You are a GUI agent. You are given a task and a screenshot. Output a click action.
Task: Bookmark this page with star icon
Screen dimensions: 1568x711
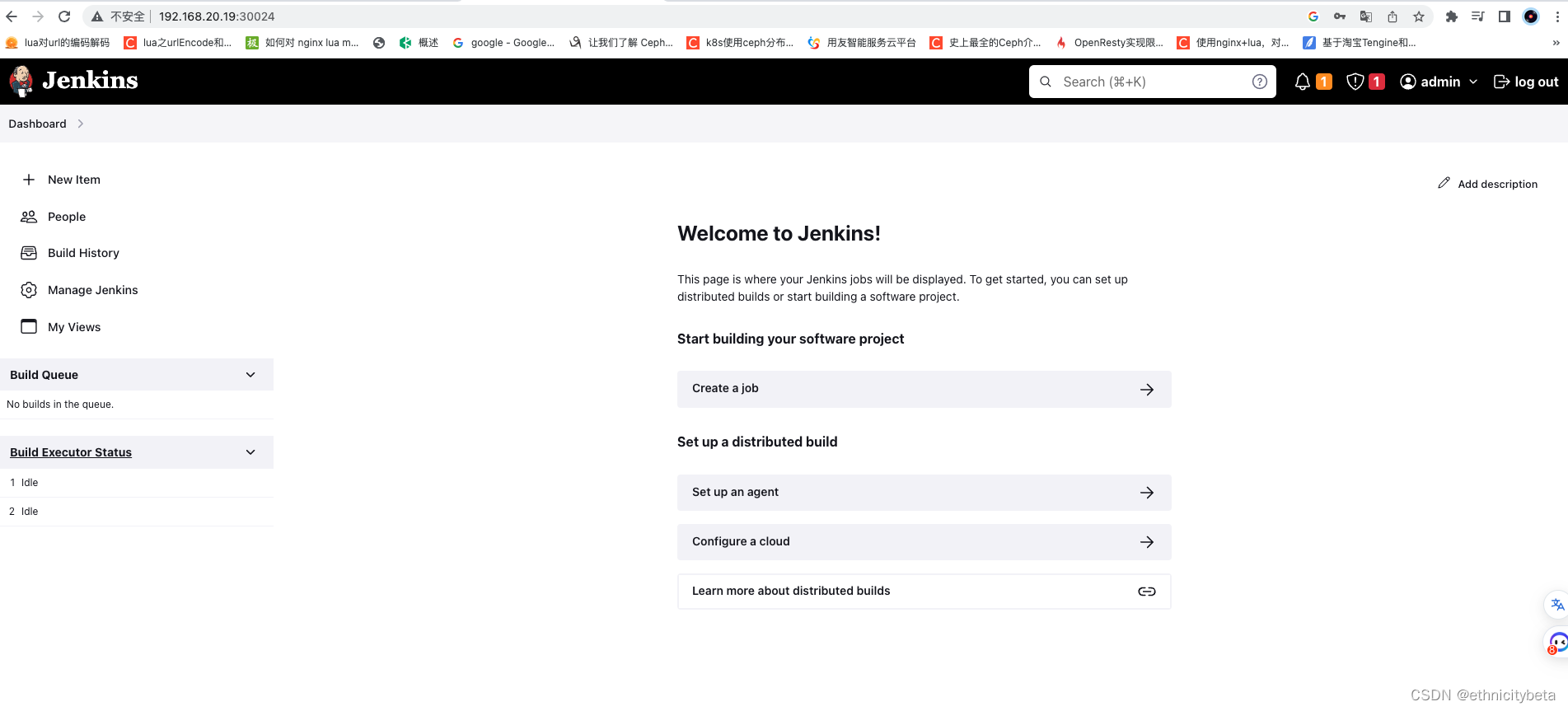click(x=1419, y=16)
